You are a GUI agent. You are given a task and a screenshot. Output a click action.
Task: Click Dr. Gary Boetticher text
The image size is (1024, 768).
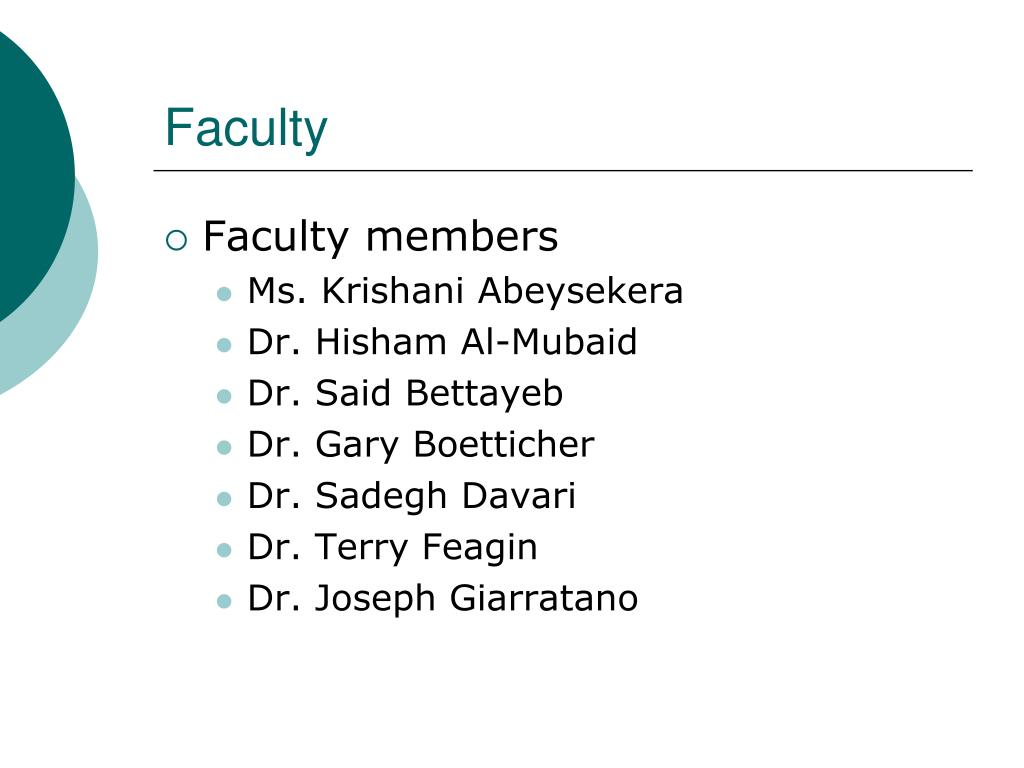[421, 445]
